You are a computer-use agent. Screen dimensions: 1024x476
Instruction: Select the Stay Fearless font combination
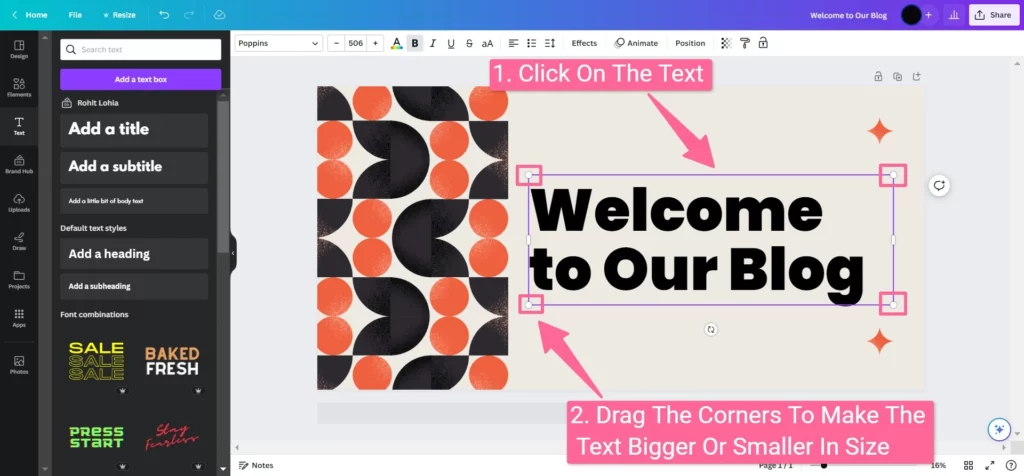click(172, 437)
